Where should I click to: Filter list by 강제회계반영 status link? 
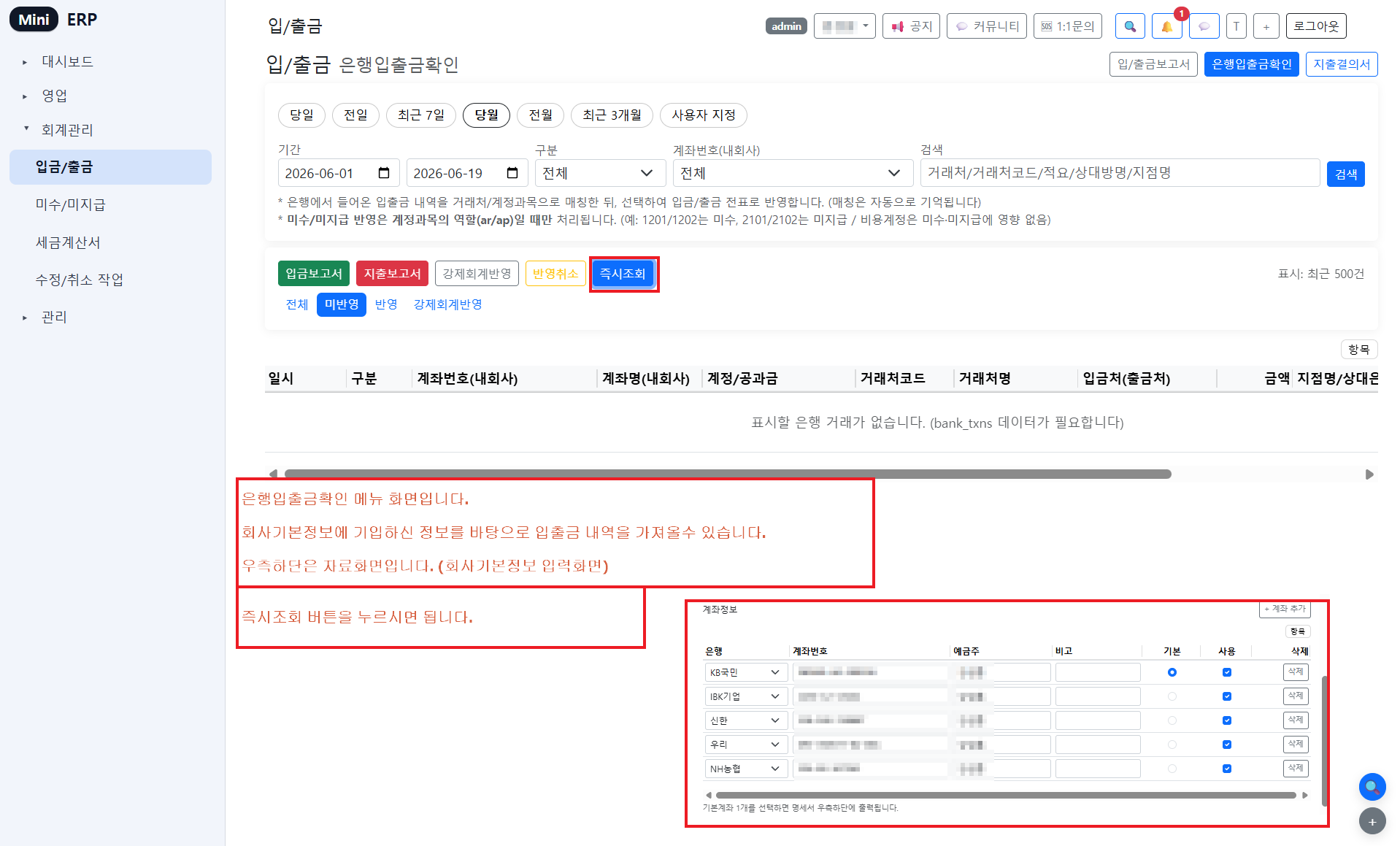click(x=448, y=304)
